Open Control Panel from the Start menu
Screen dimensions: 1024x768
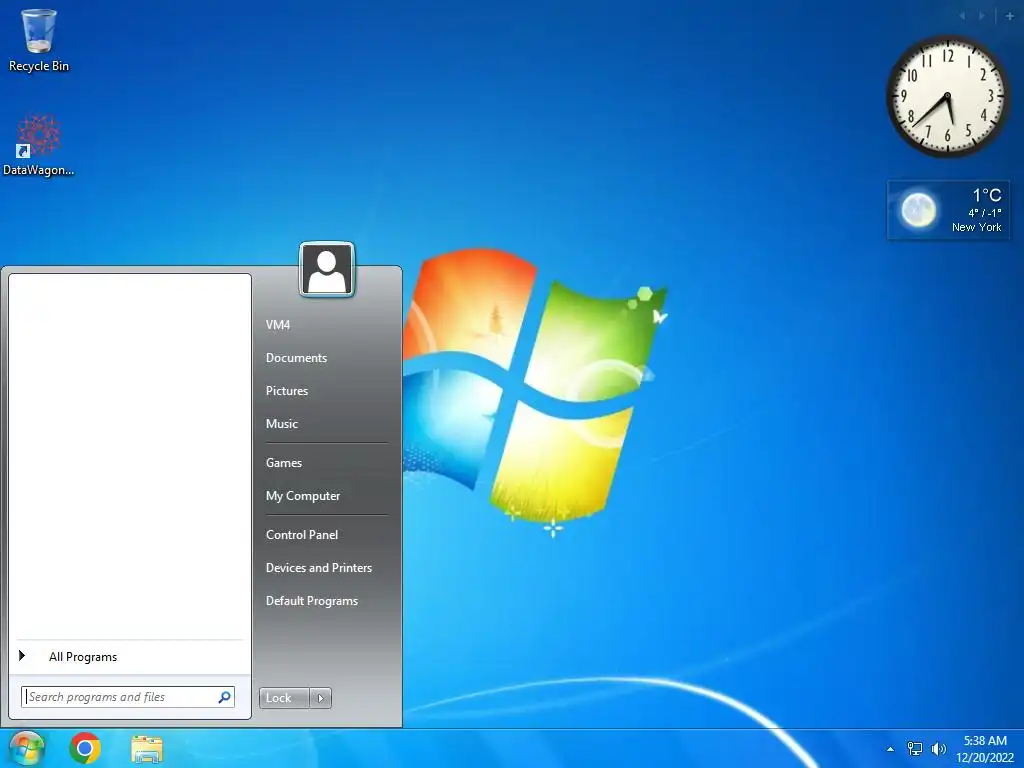click(302, 535)
